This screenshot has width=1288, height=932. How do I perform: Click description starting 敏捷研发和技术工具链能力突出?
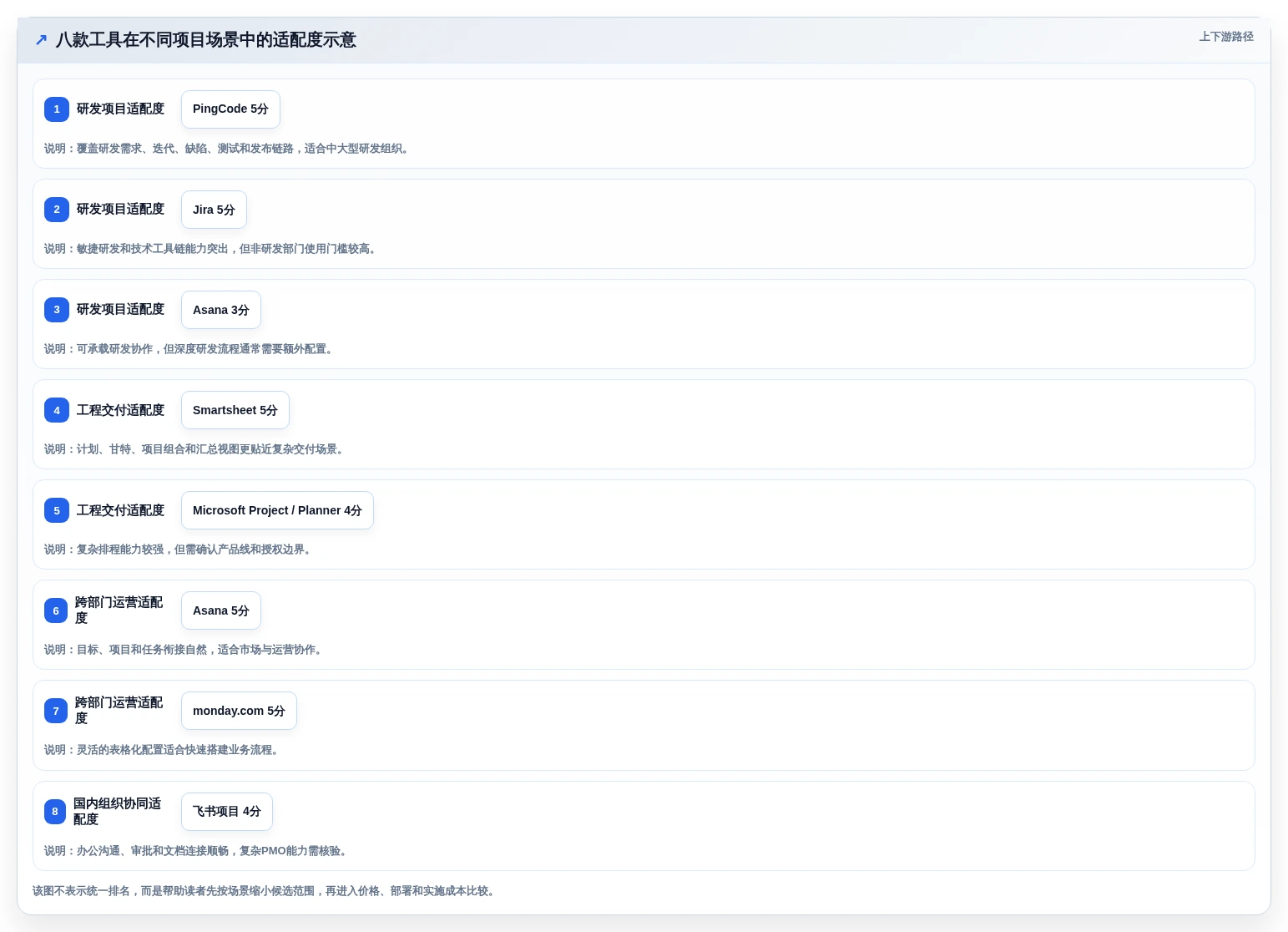212,249
